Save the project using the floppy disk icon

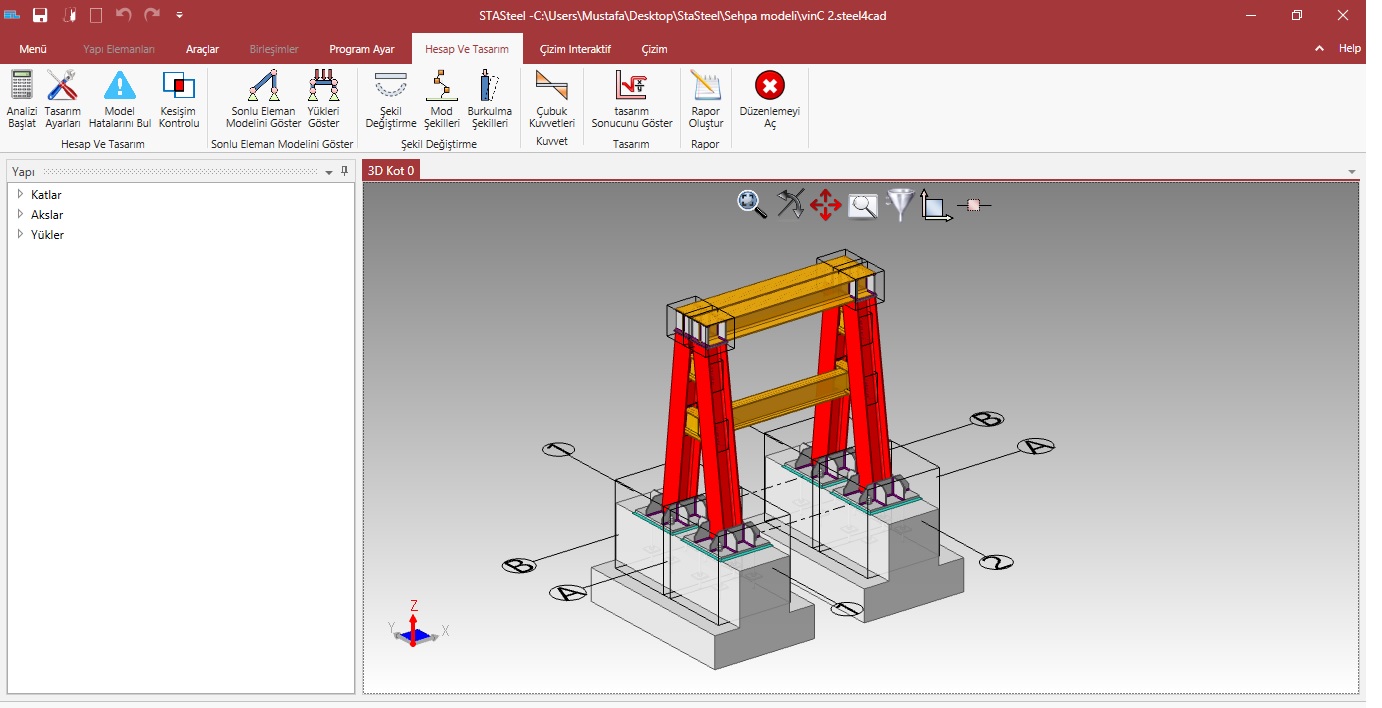coord(40,15)
